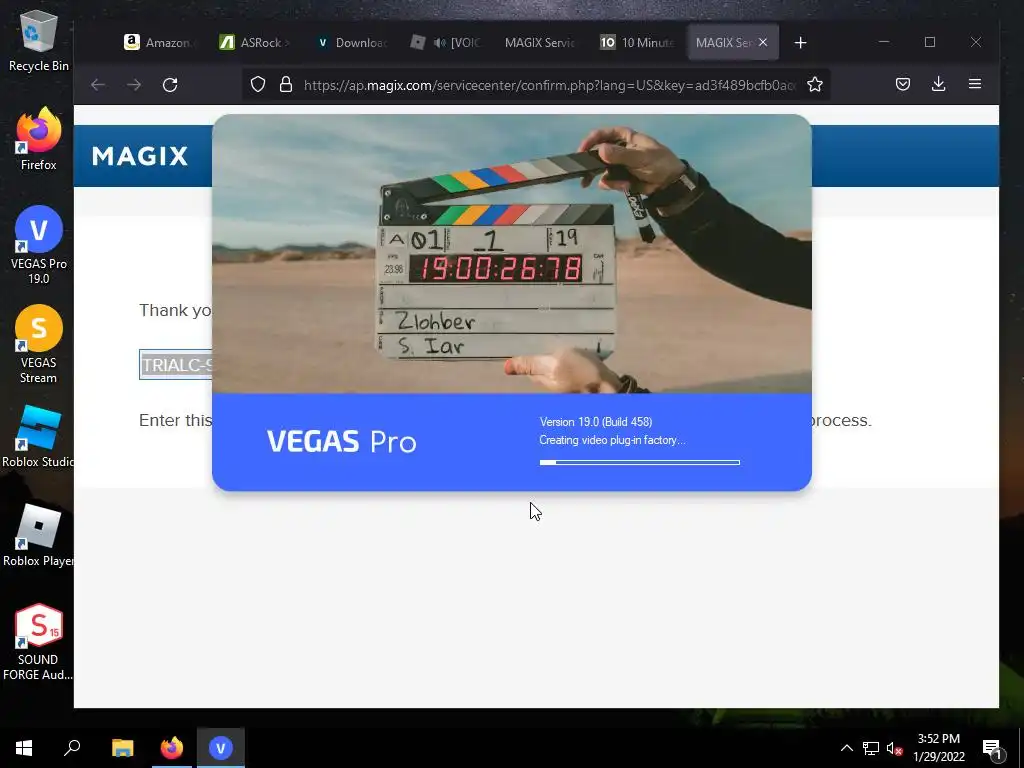This screenshot has width=1024, height=768.
Task: Open the tracking protection shield icon
Action: coord(258,84)
